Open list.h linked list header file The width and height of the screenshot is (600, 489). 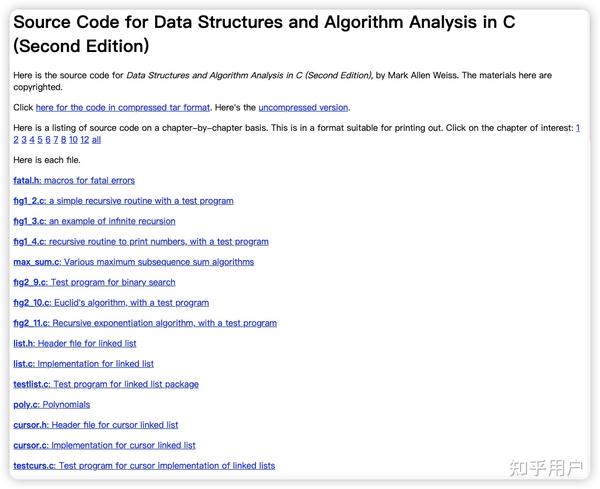point(75,344)
